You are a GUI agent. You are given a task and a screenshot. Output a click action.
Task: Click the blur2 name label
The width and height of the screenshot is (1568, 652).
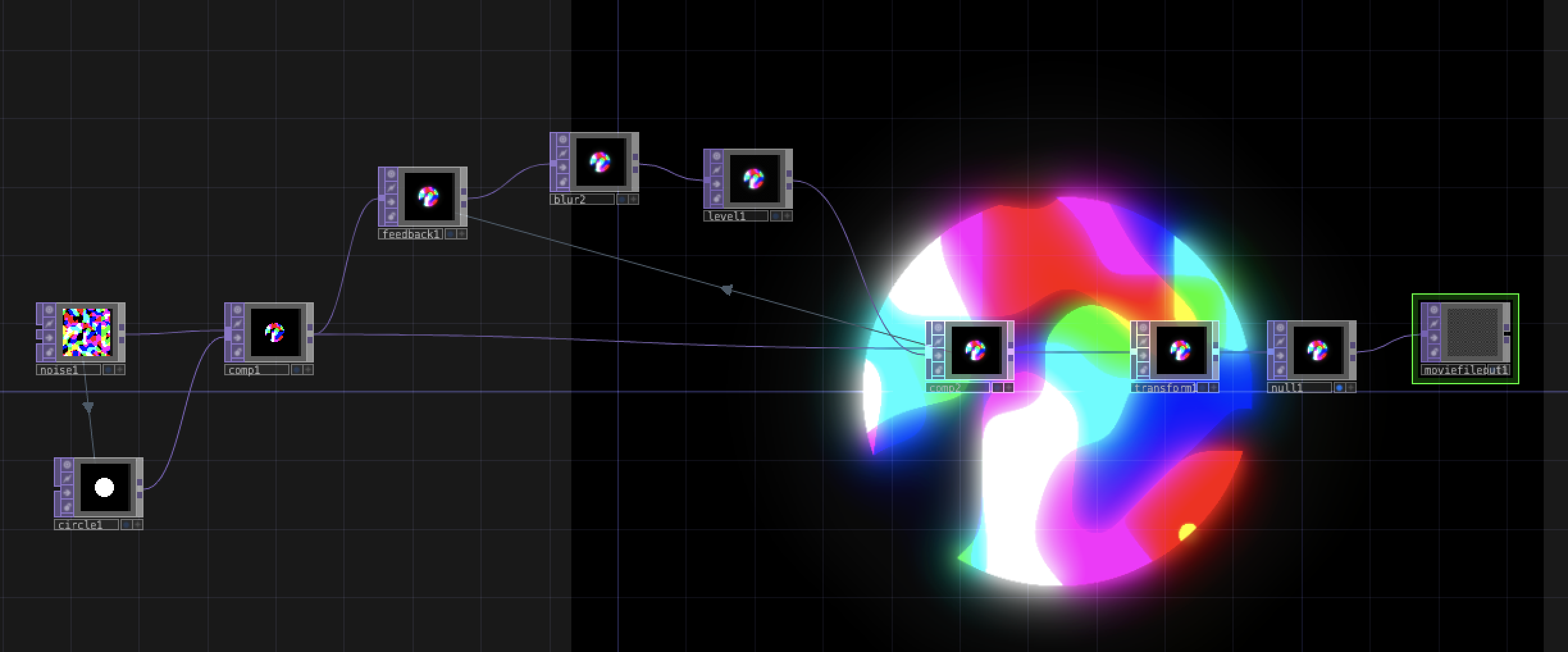[x=582, y=200]
